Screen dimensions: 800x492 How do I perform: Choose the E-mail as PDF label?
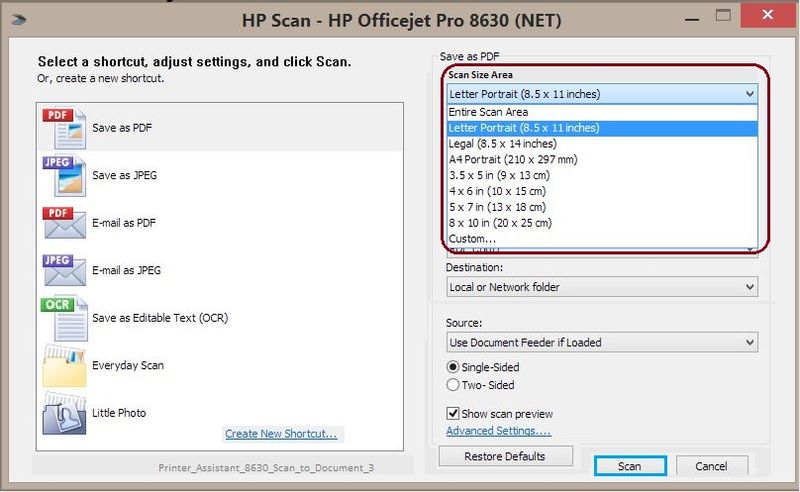click(x=124, y=223)
